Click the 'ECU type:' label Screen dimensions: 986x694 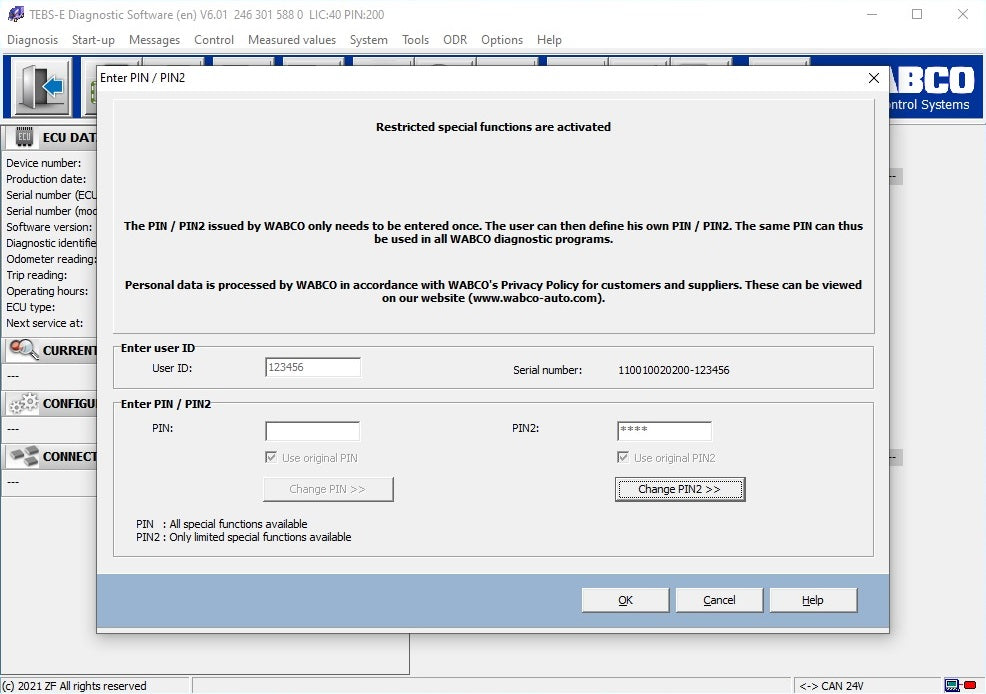[x=31, y=307]
